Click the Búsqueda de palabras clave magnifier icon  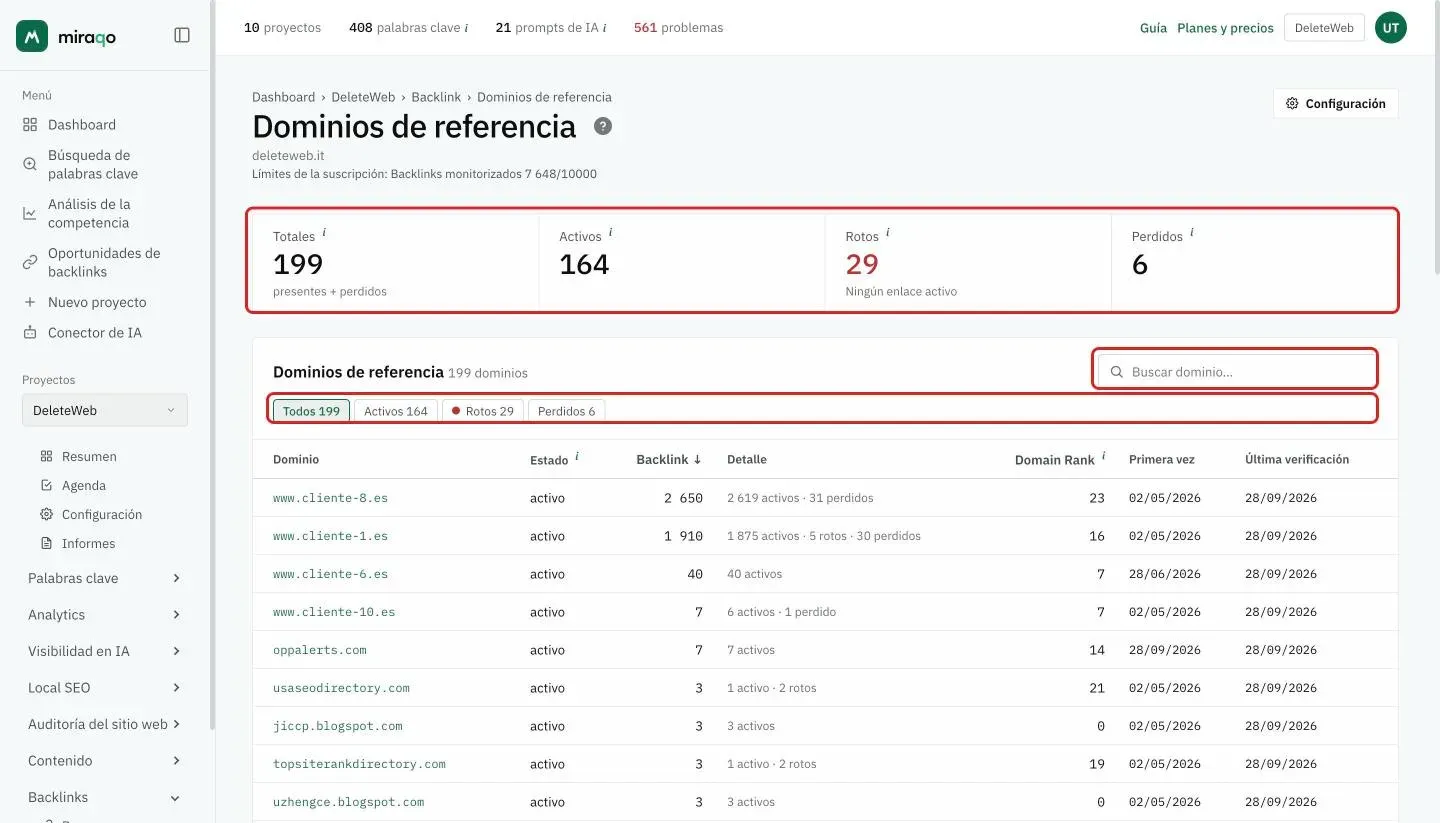[x=30, y=164]
